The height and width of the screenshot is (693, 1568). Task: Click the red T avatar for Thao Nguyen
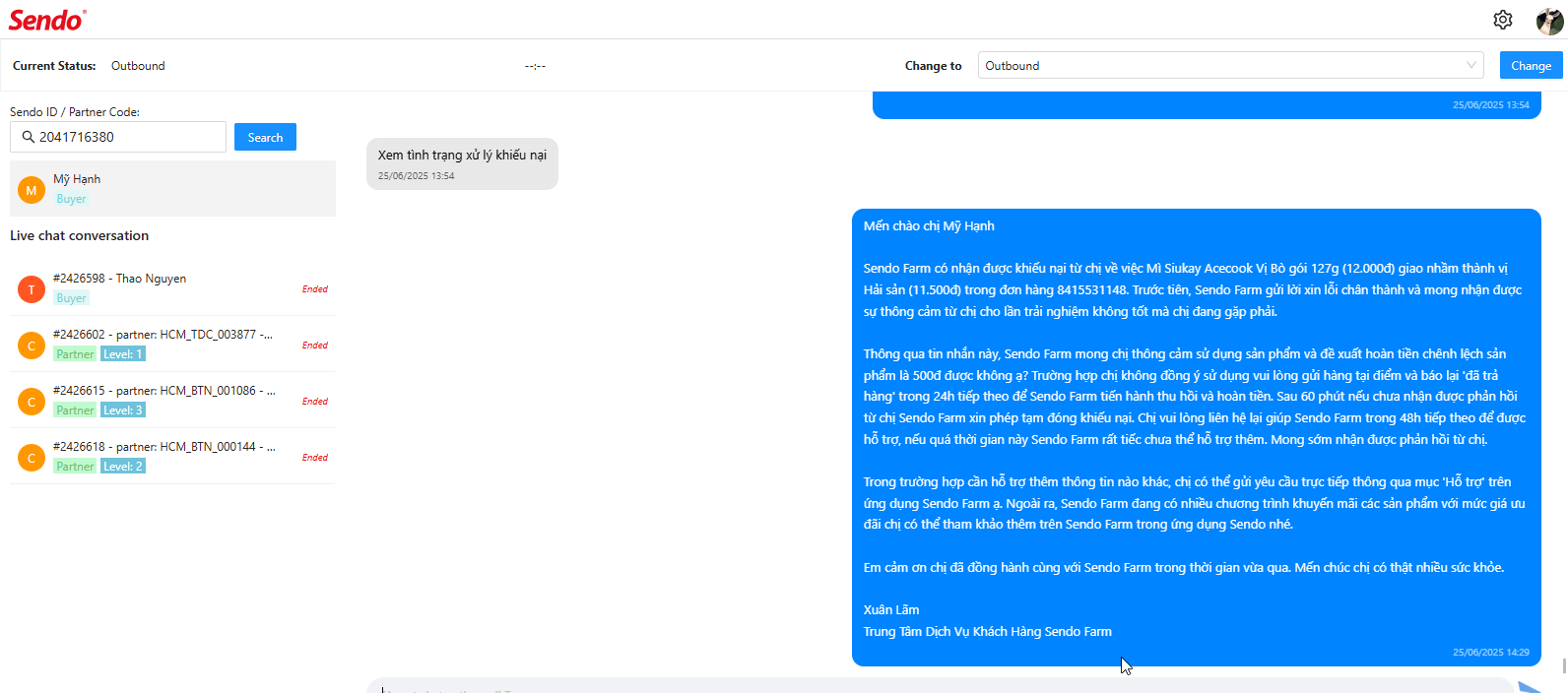(x=32, y=289)
